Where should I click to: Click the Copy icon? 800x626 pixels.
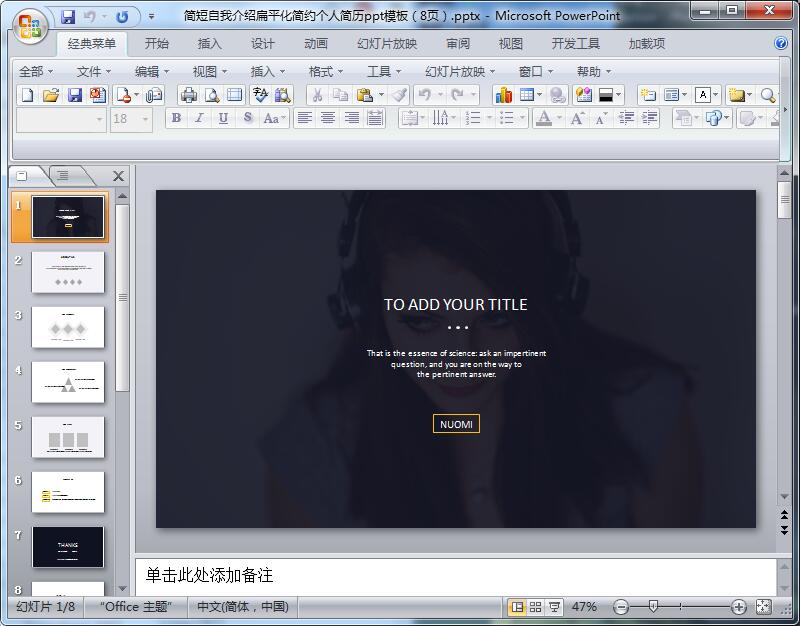(340, 95)
